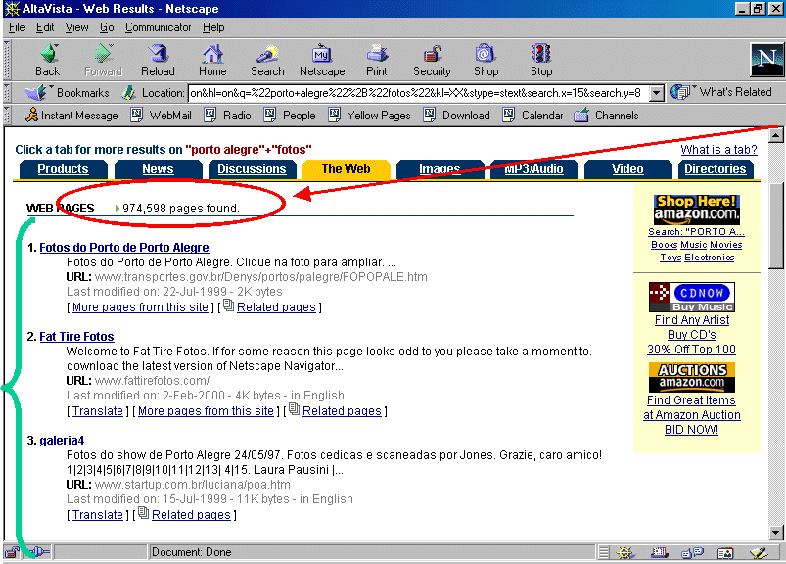The height and width of the screenshot is (564, 786).
Task: Open the 'Fat Tire Fotos' result
Action: 77,337
